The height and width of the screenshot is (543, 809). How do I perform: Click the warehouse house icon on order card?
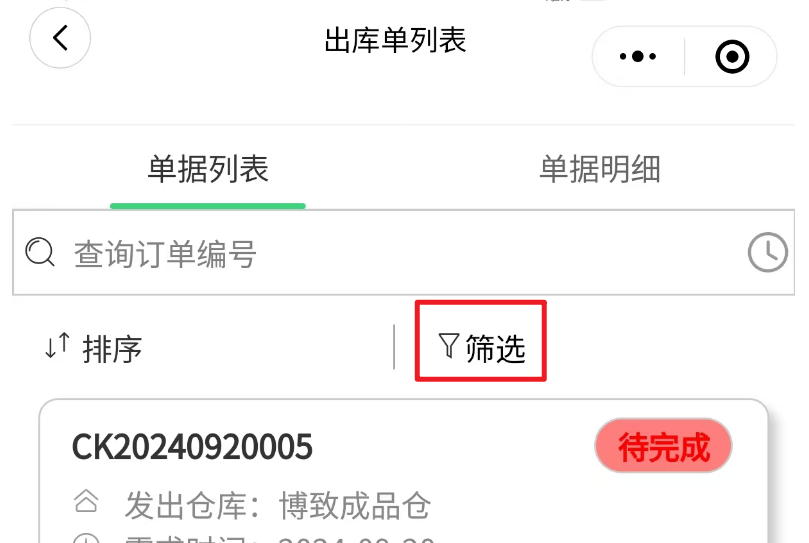[86, 501]
